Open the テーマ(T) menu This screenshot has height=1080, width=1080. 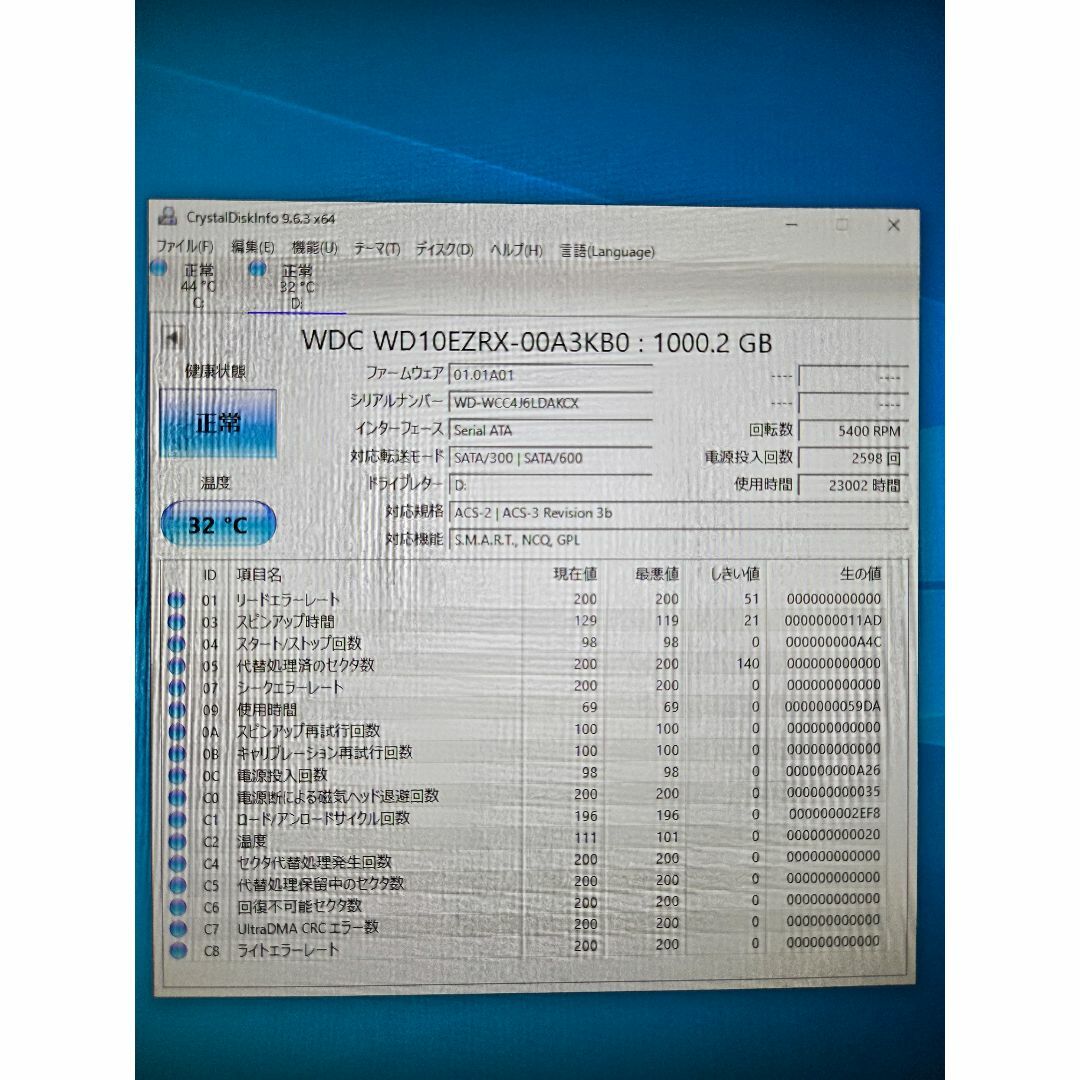point(377,249)
